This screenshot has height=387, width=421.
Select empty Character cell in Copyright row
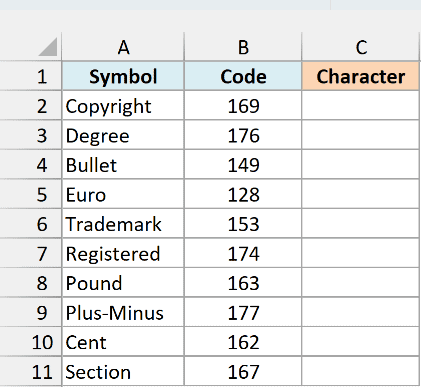[361, 105]
